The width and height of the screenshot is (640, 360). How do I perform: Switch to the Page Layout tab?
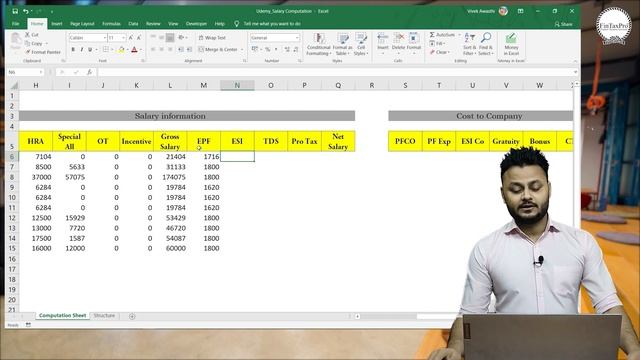82,24
